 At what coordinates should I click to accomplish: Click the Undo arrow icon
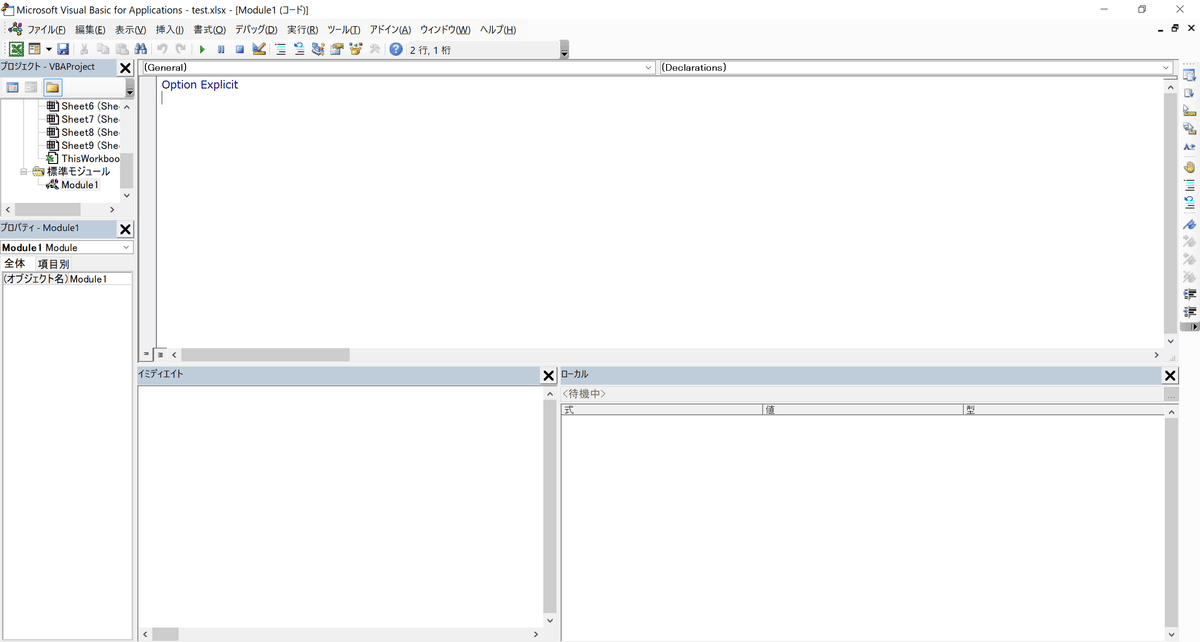(162, 49)
